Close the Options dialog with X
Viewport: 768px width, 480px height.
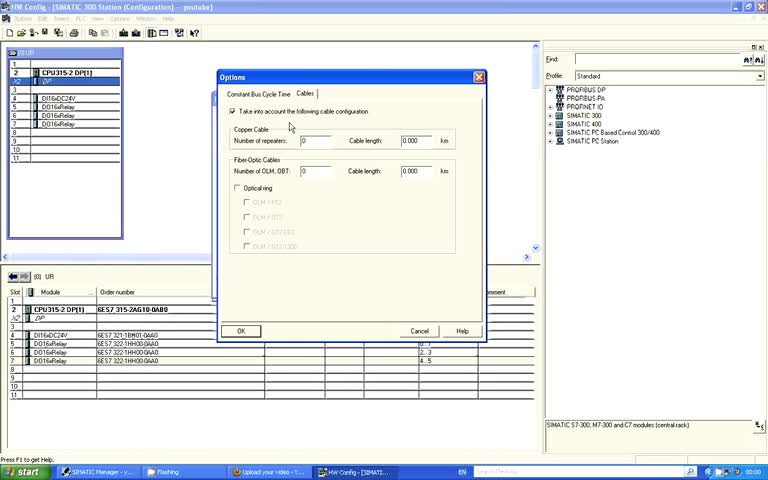tap(479, 77)
